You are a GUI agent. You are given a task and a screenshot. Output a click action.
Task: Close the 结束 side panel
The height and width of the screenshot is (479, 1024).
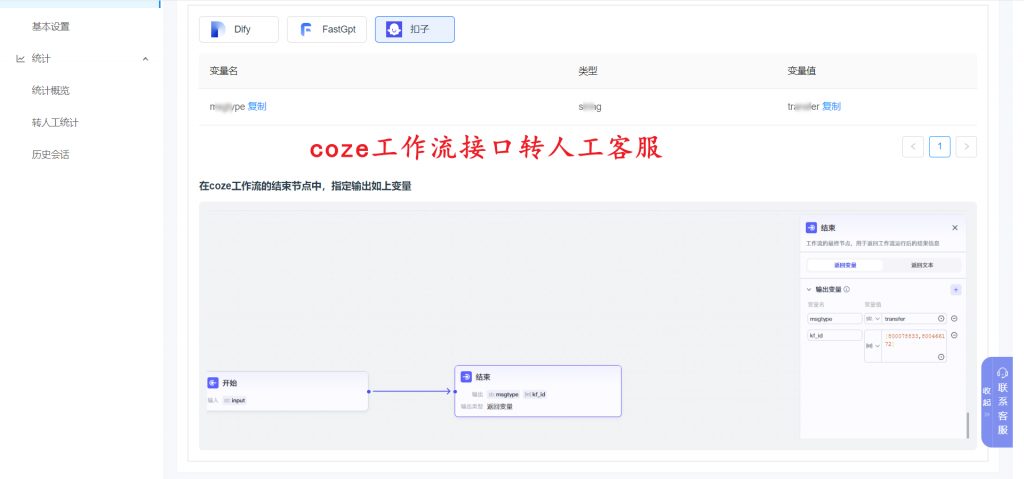[955, 227]
